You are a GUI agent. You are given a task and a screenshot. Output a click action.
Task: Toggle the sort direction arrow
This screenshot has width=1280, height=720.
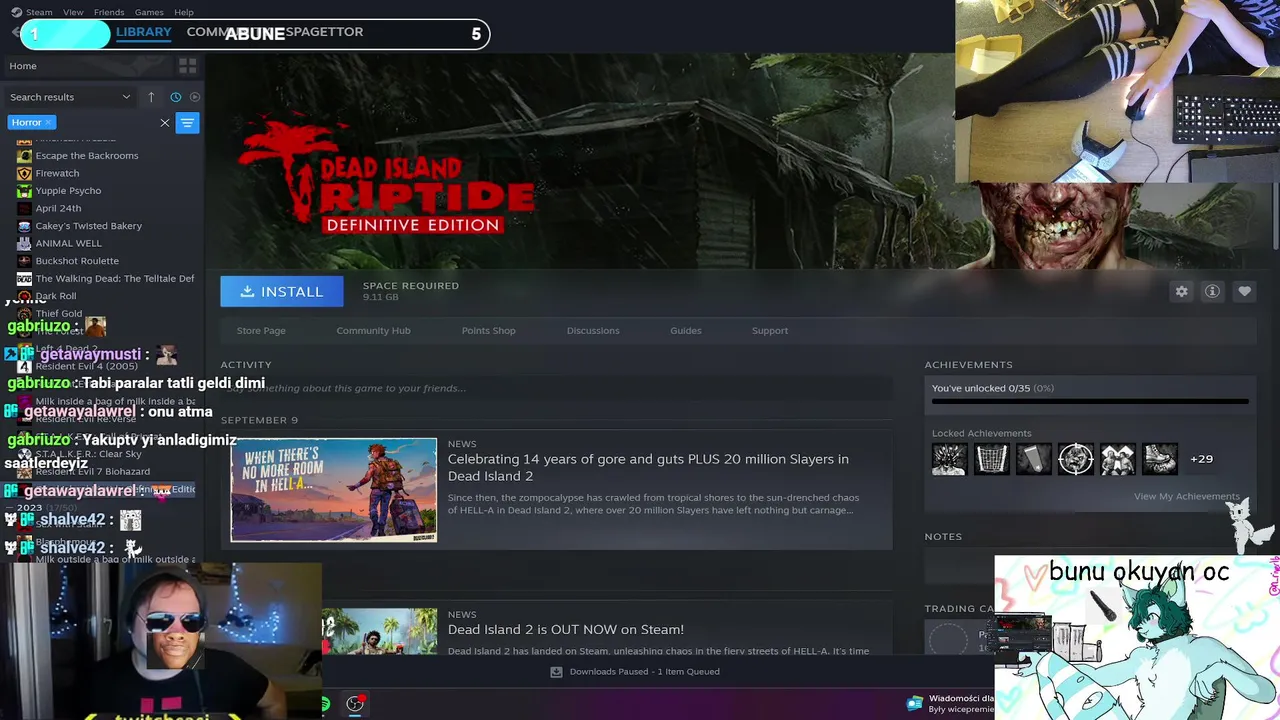[151, 97]
